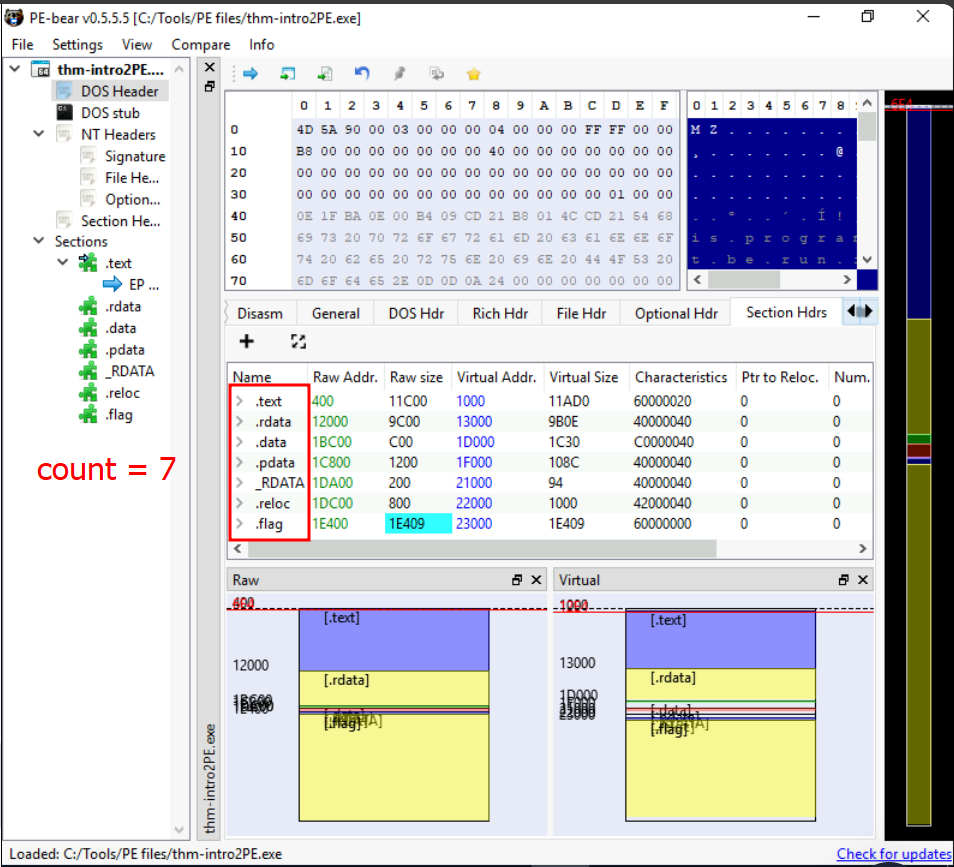Collapse the NT Headers tree node
The image size is (954, 867).
(39, 134)
